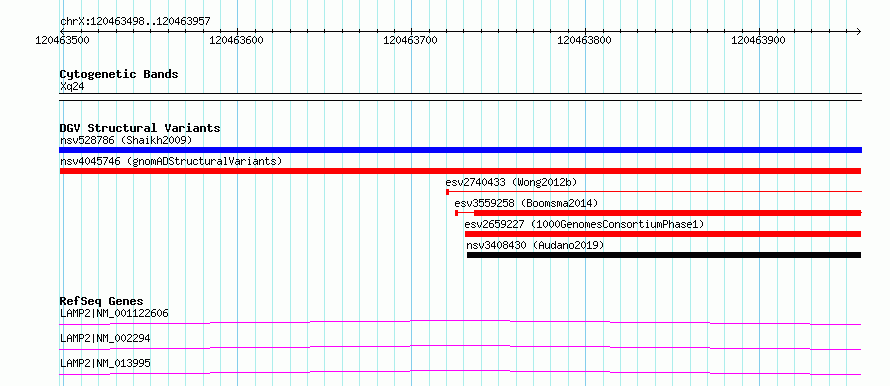
Task: Open the esv2659227 (1000GenomesConsortiumPhase1) label
Action: click(584, 224)
